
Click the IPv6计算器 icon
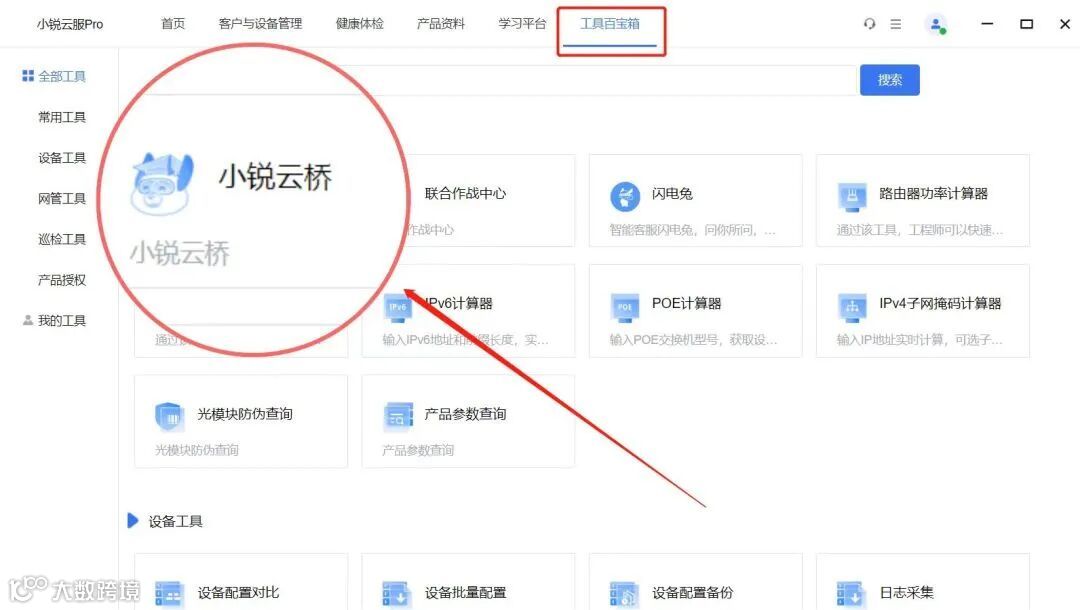click(x=397, y=307)
